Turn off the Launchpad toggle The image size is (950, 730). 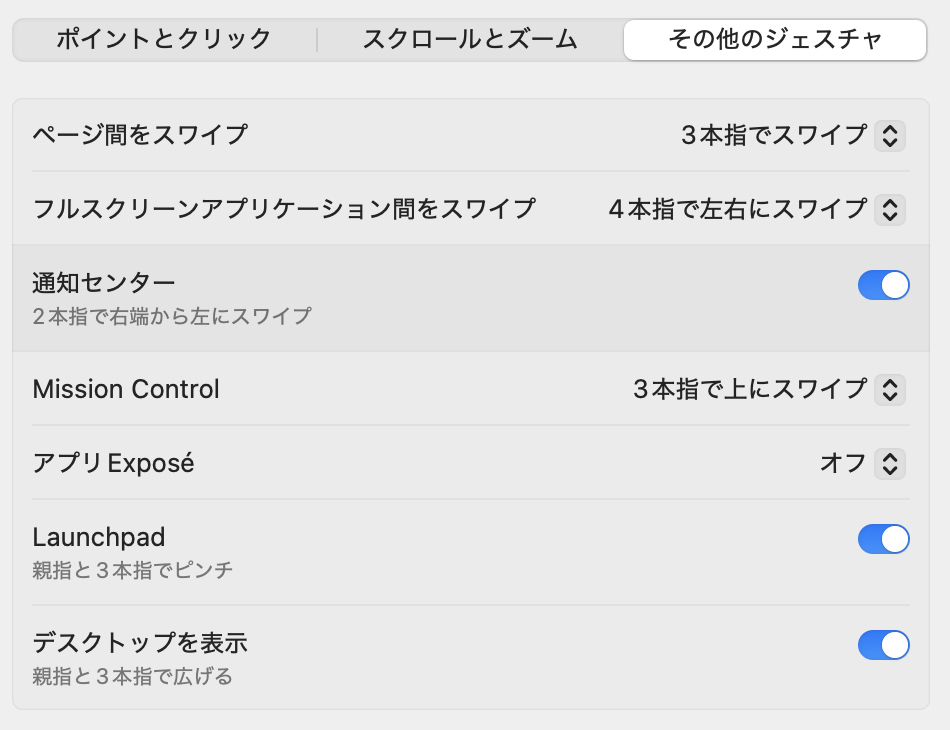point(883,540)
